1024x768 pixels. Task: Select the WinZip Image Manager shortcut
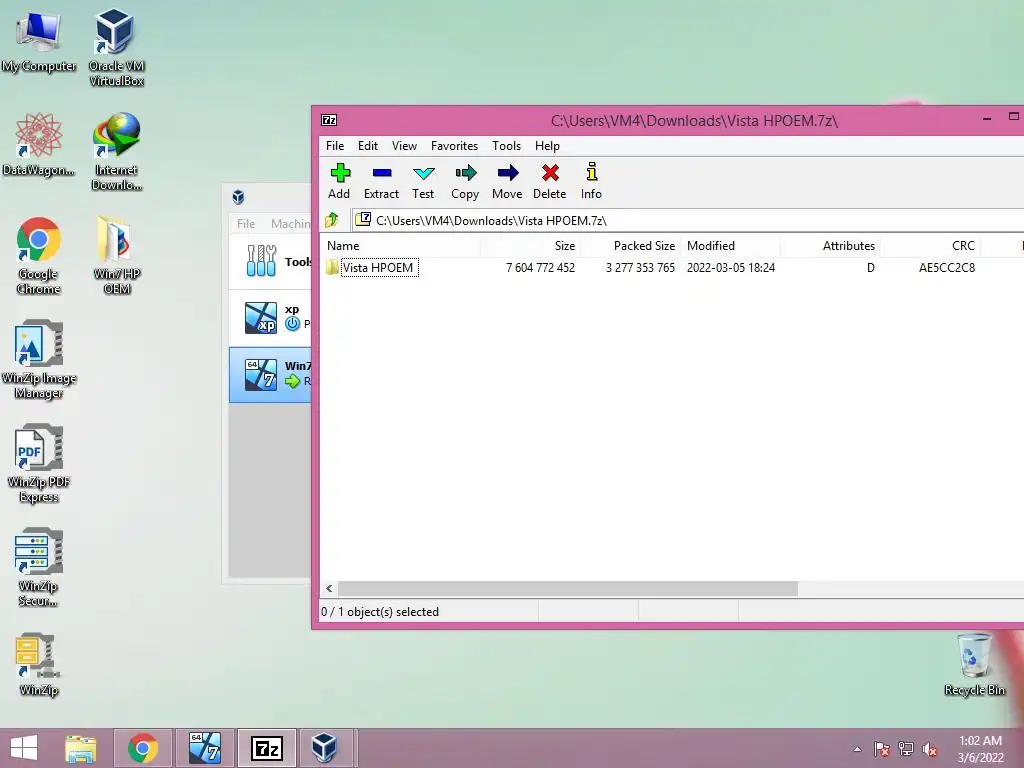point(39,359)
